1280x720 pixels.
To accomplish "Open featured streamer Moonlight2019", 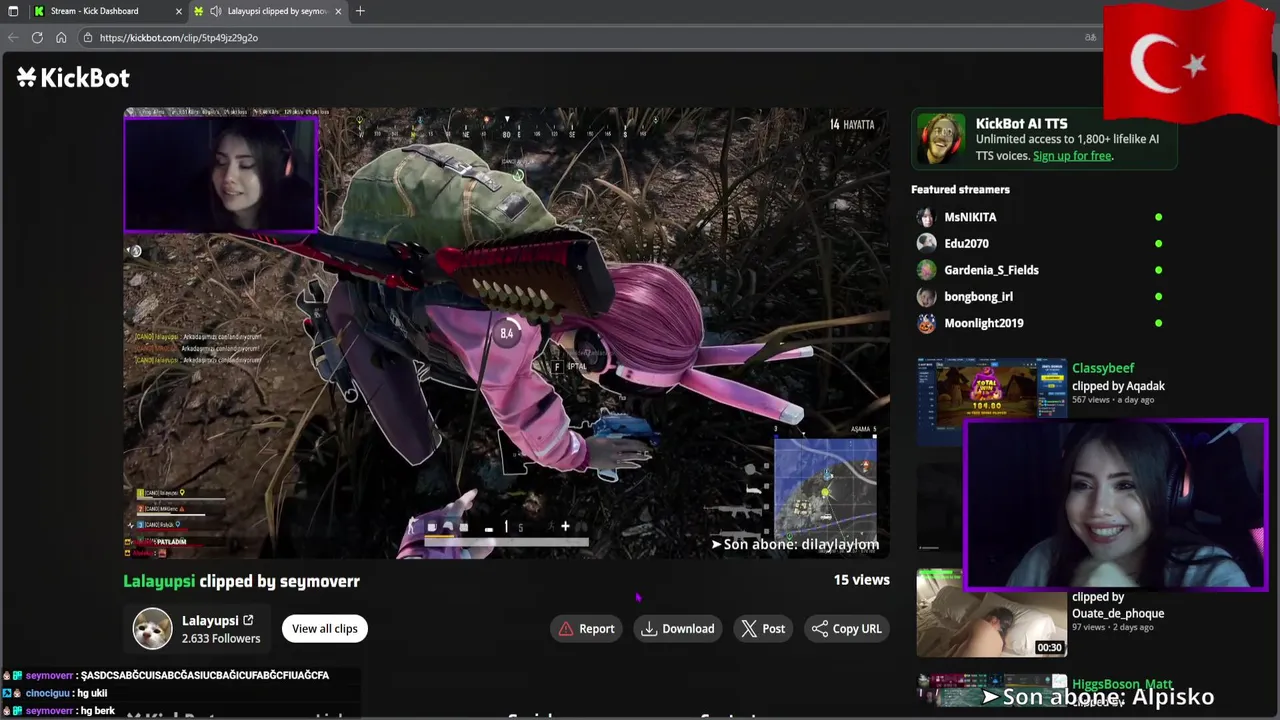I will (983, 323).
